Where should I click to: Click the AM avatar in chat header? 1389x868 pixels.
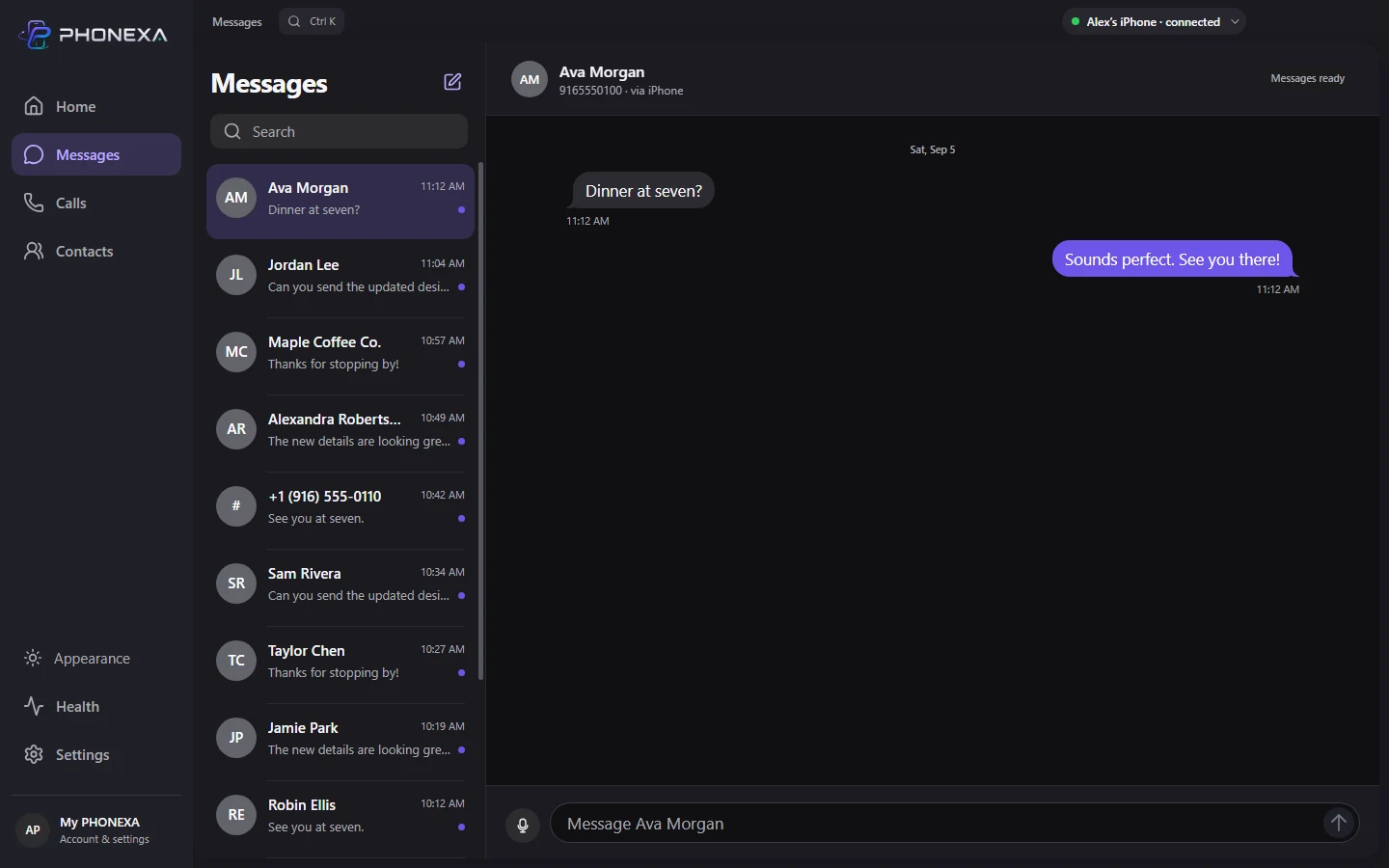(x=530, y=79)
